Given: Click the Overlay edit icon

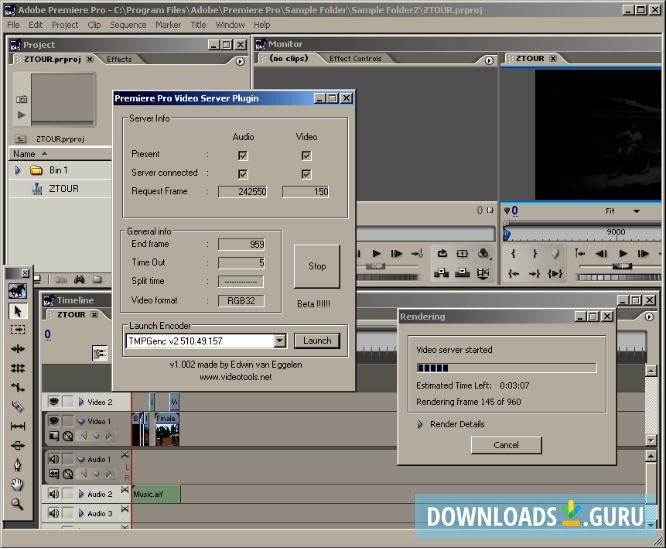Looking at the screenshot, I should (462, 273).
